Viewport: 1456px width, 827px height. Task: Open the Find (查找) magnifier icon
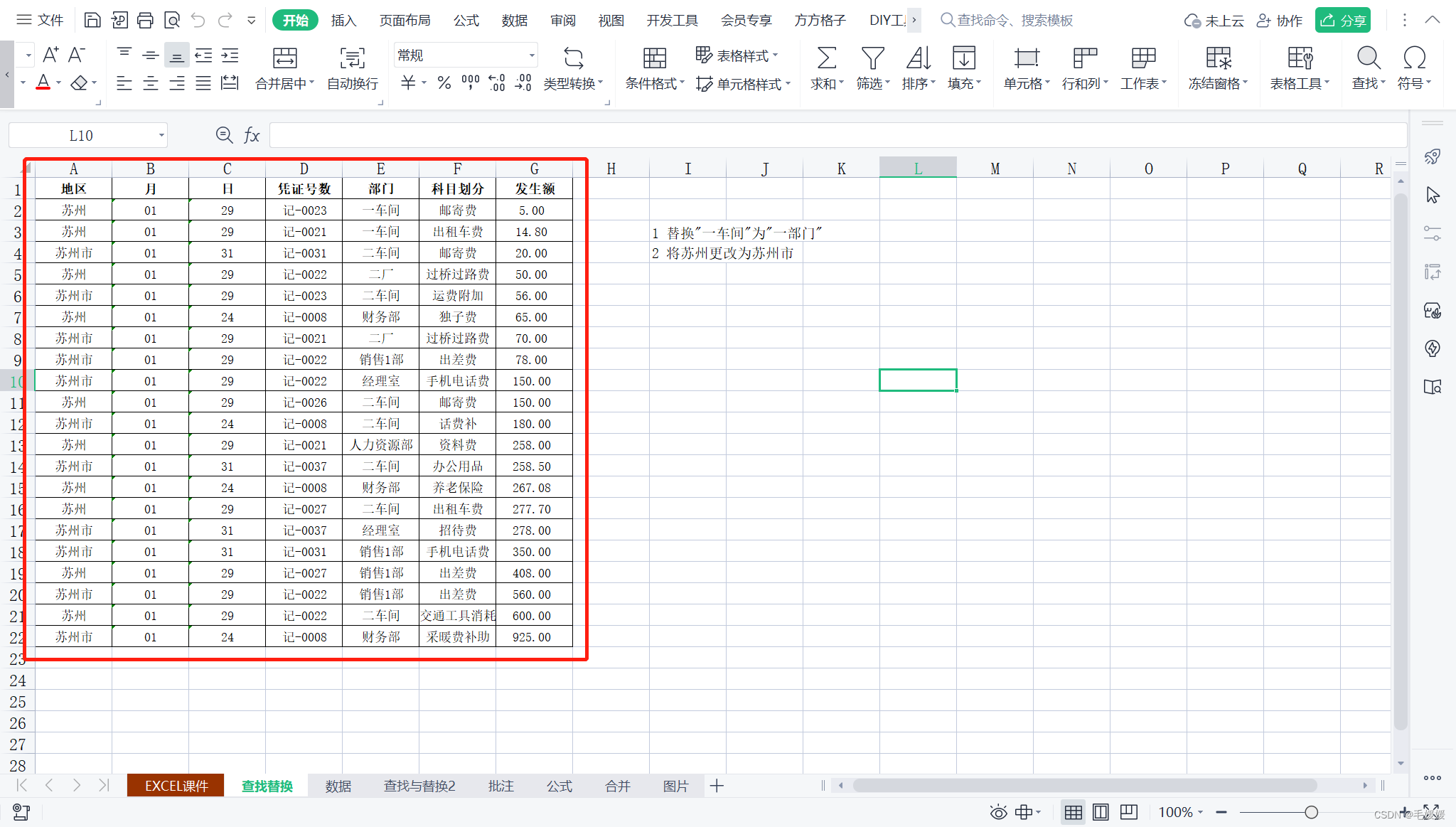click(x=1368, y=58)
